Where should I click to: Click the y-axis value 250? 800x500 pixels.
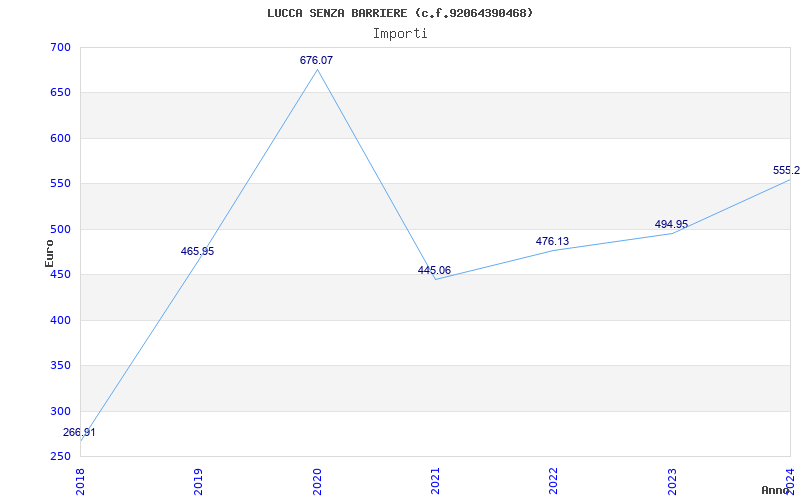pos(60,456)
